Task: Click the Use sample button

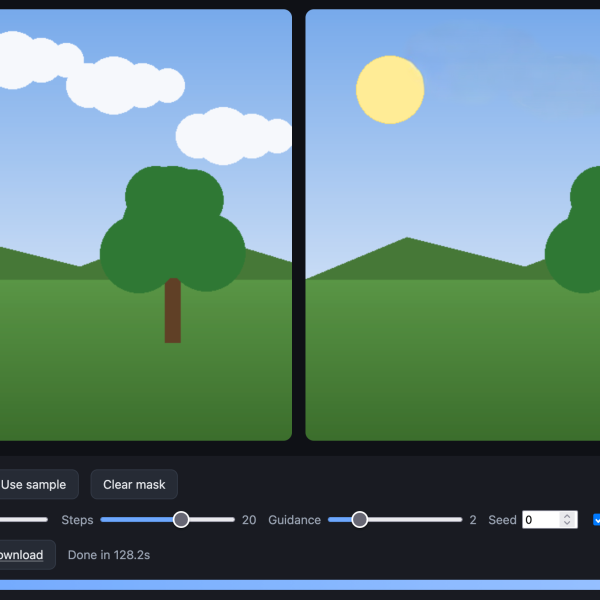Action: 34,484
